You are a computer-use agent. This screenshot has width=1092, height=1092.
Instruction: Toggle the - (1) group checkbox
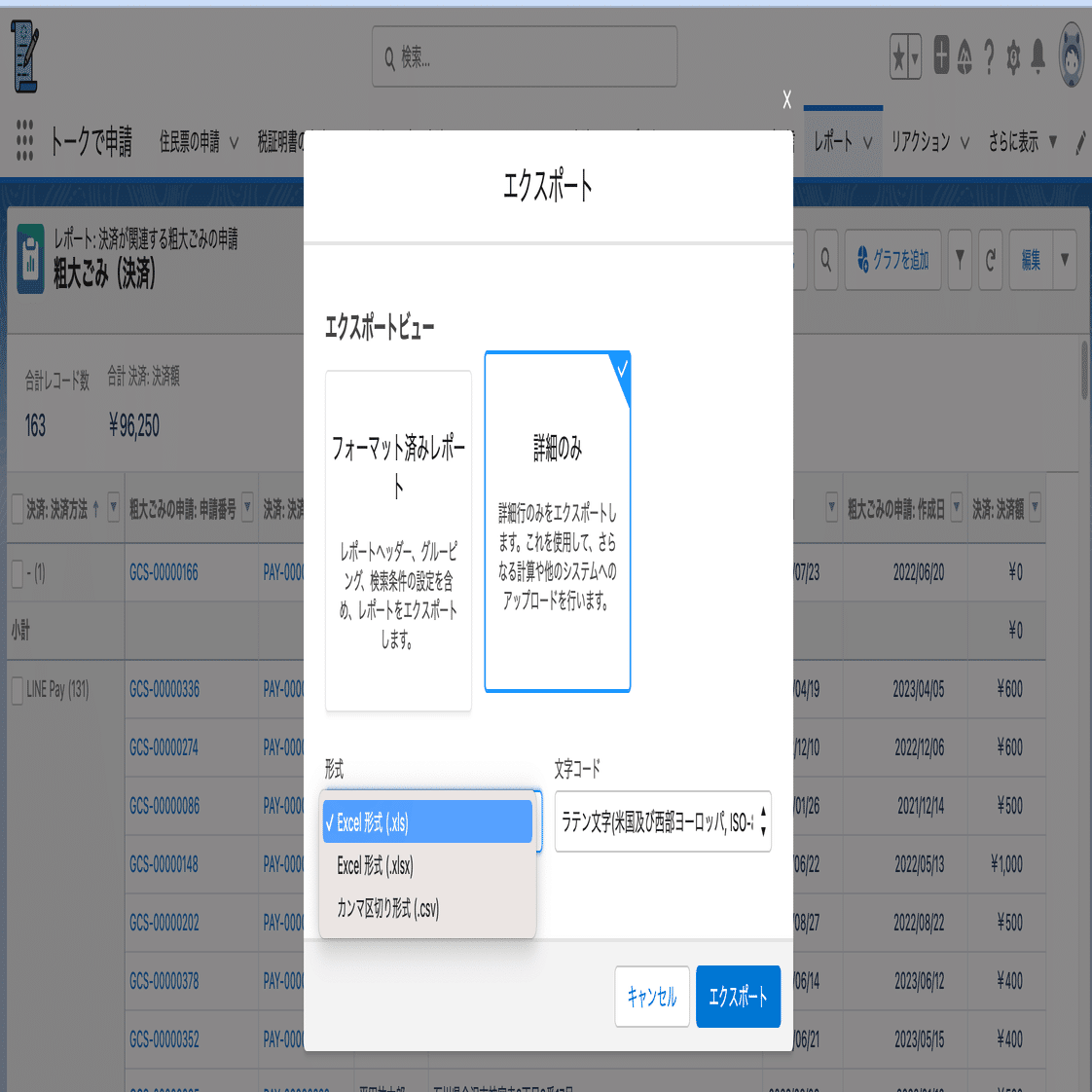[x=18, y=574]
